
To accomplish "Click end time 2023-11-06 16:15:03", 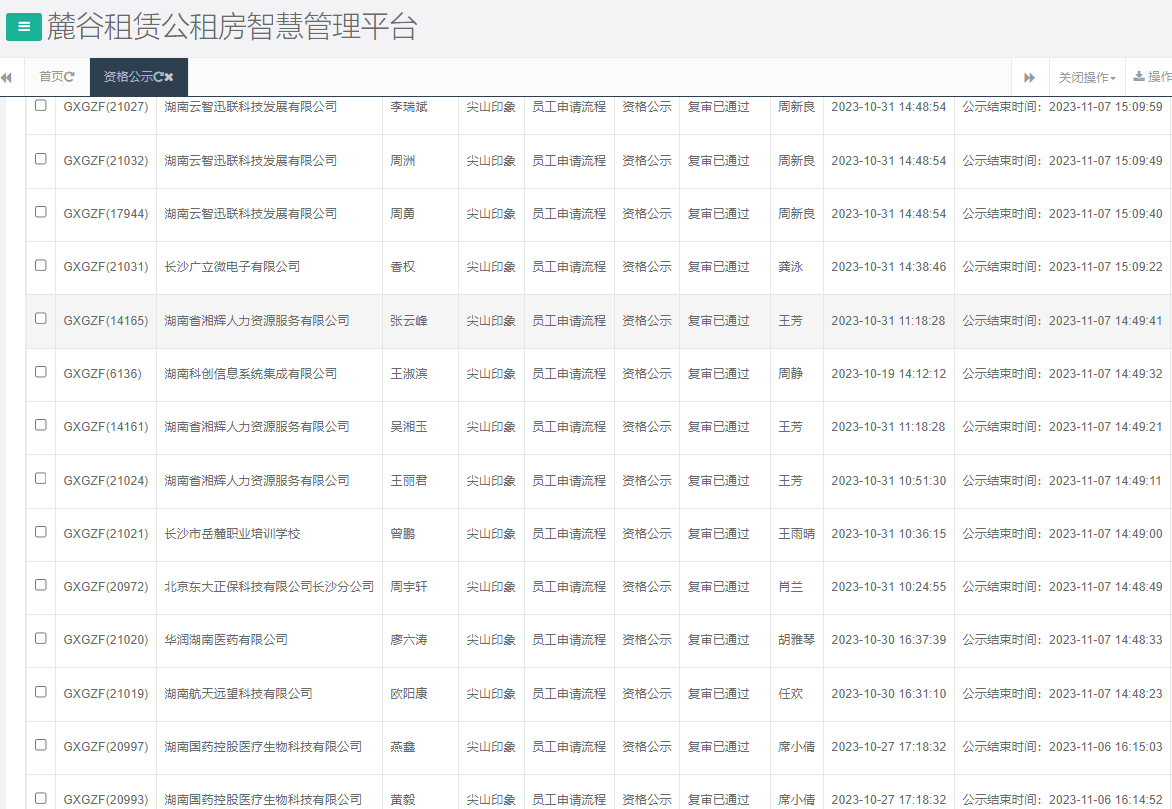I will [x=1105, y=747].
